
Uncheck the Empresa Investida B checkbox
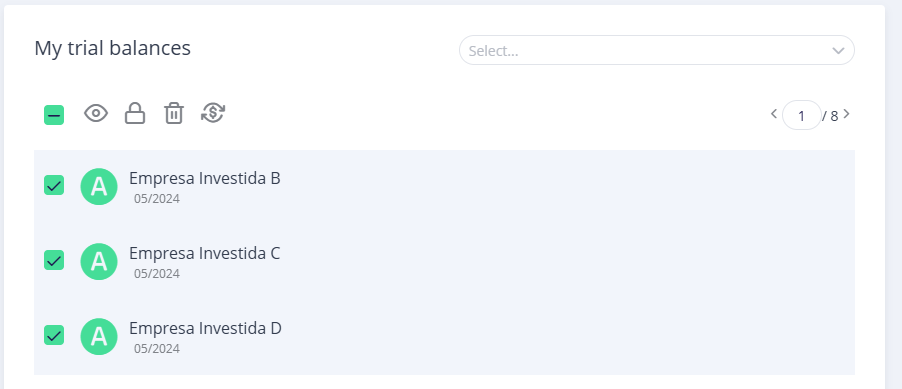[54, 185]
